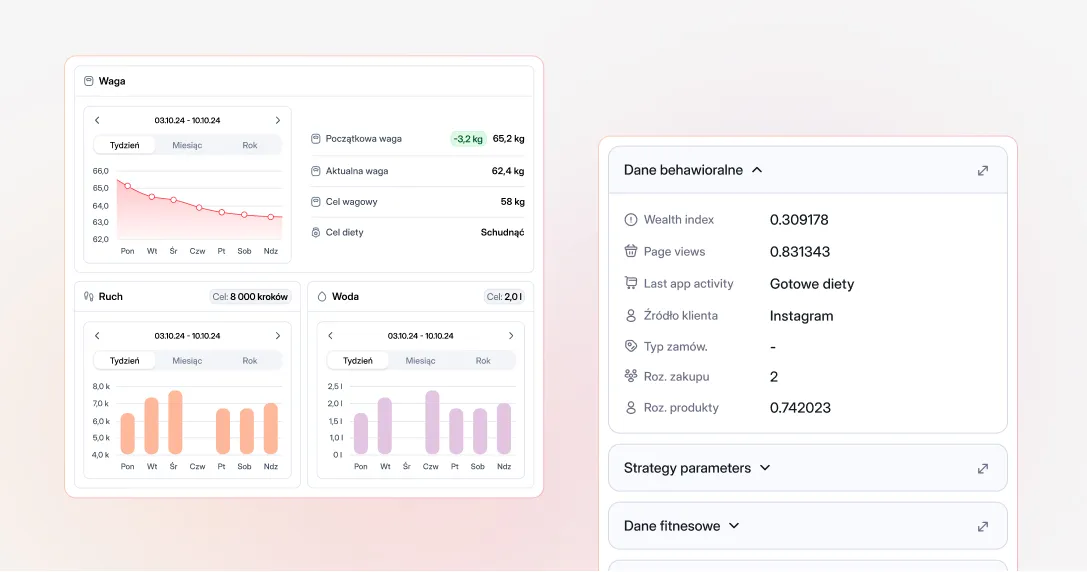This screenshot has height=572, width=1087.
Task: Click the date range in Woda chart
Action: [x=420, y=336]
